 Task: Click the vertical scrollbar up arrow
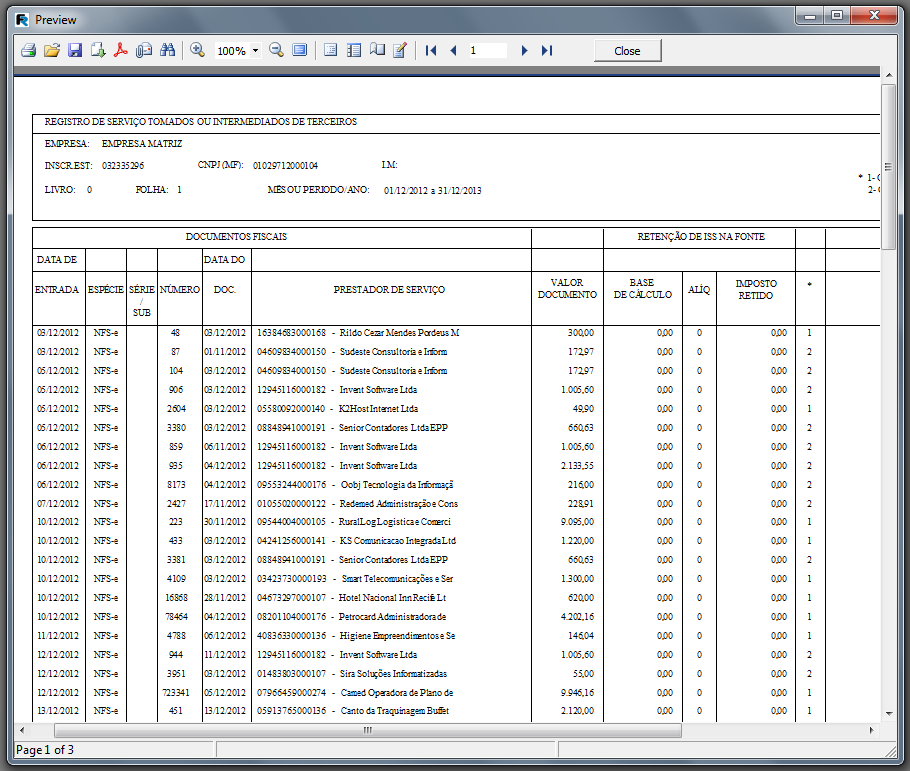[889, 75]
